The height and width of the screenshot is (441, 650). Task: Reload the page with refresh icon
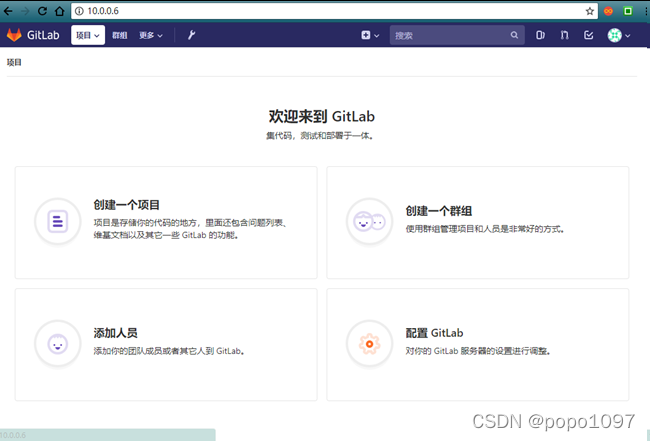42,11
